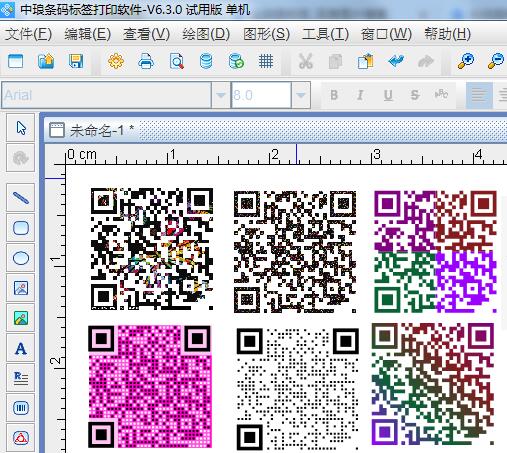This screenshot has width=507, height=453.
Task: Select the text tool with letter A
Action: pyautogui.click(x=21, y=348)
